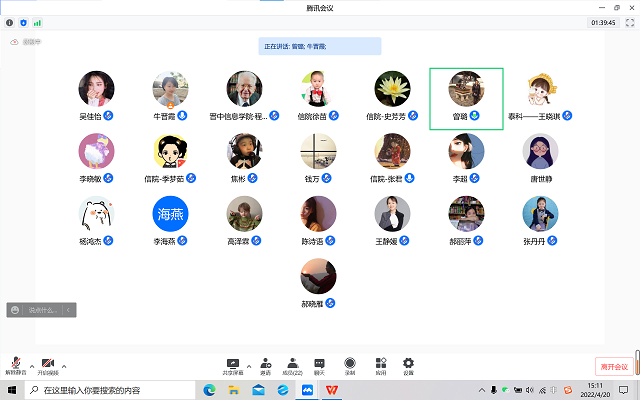The width and height of the screenshot is (640, 400).
Task: Click the 离开会议 leave meeting button
Action: point(614,367)
